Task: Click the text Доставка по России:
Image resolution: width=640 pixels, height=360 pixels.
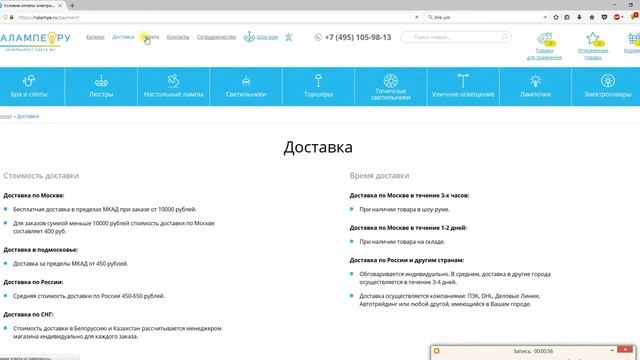Action: tap(33, 282)
